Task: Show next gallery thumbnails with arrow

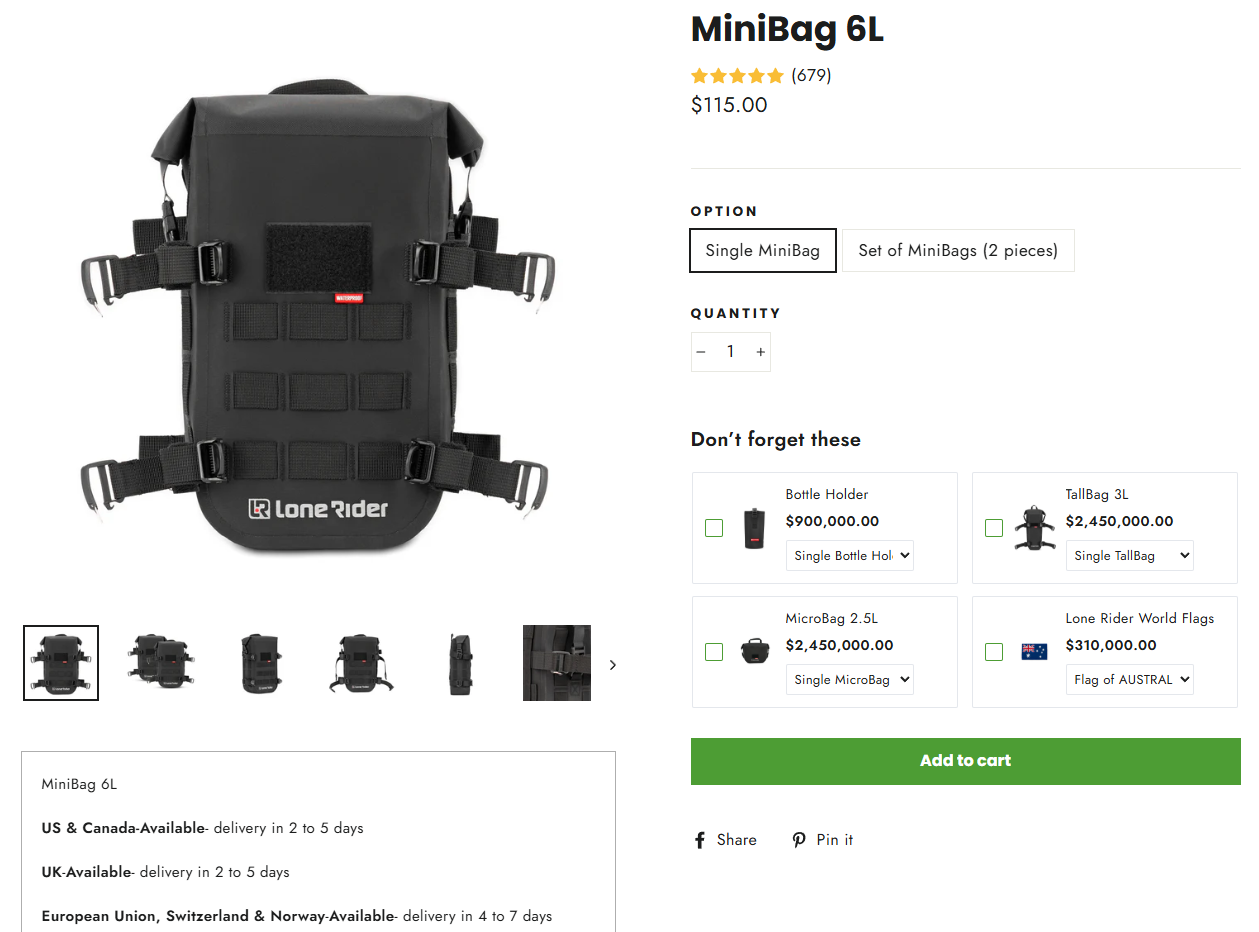Action: pos(613,665)
